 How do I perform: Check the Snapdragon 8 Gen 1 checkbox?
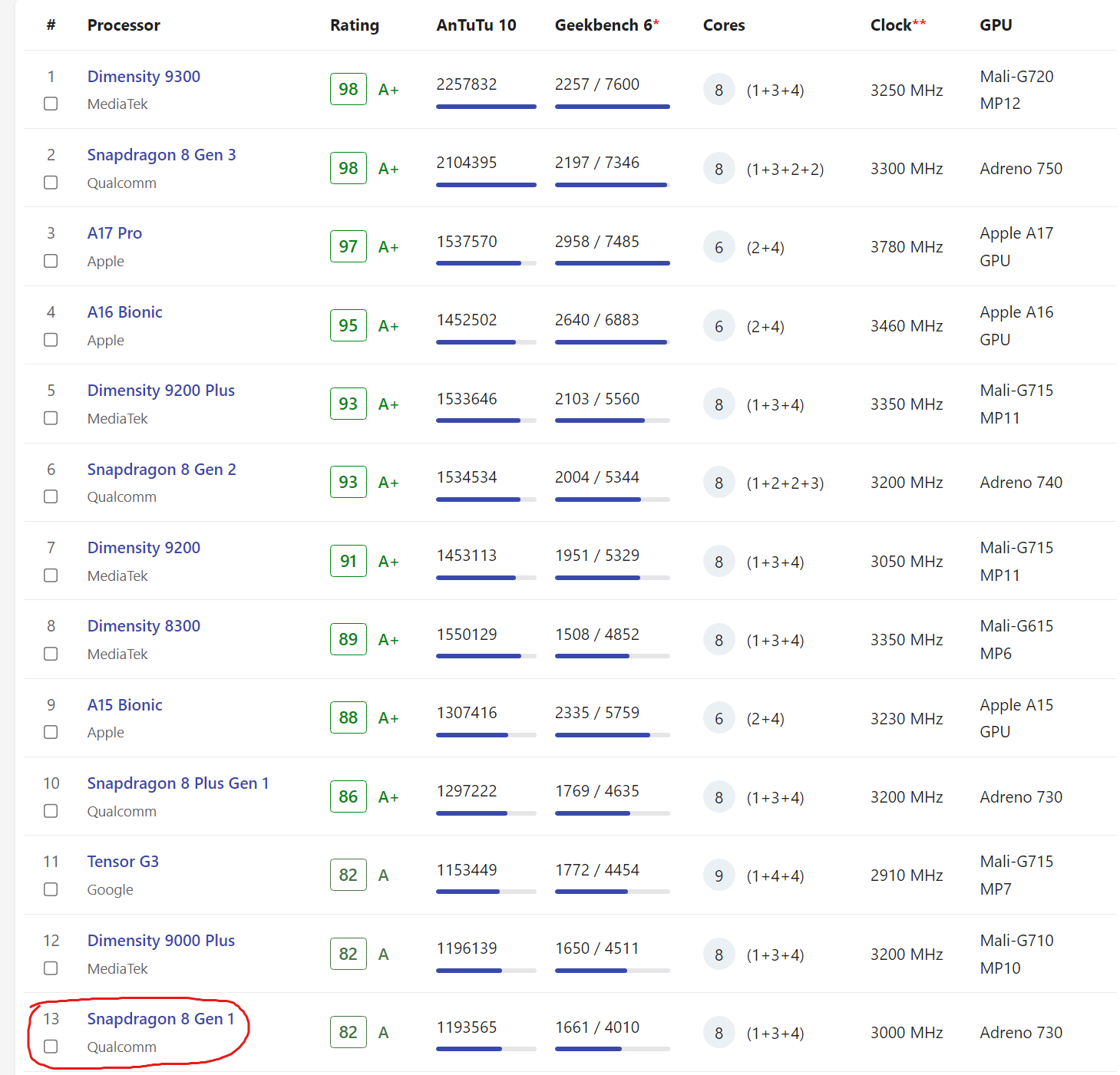51,1047
